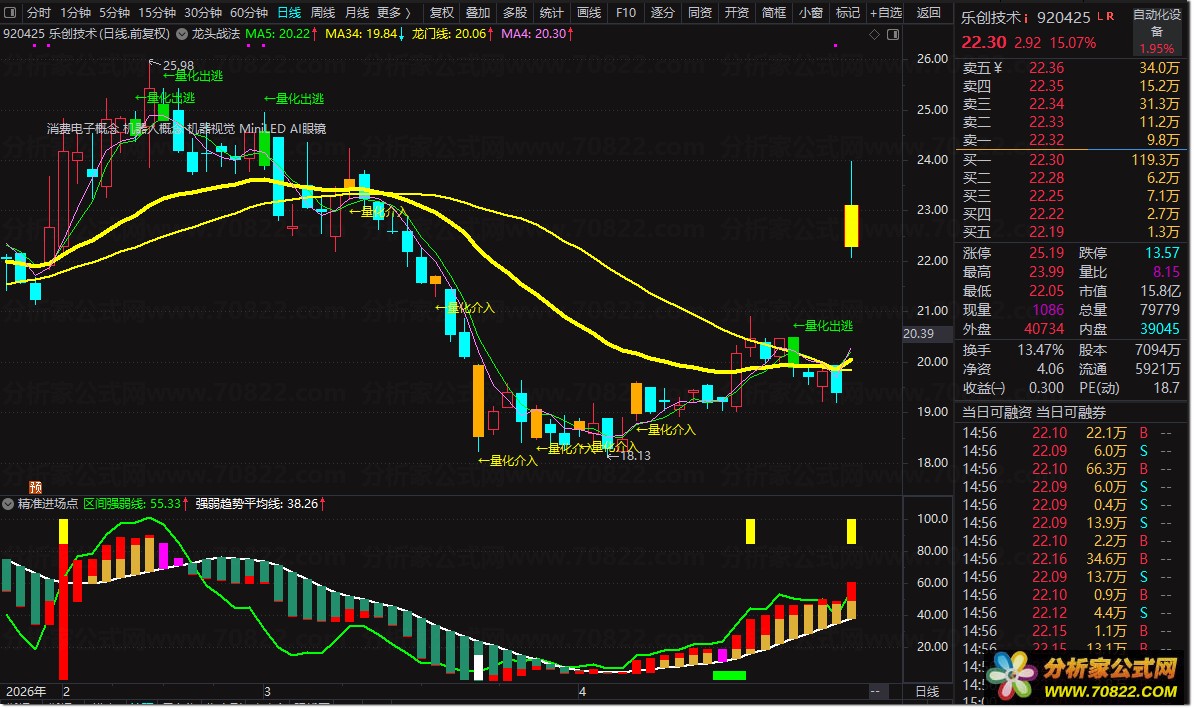1194x708 pixels.
Task: Click the diamond marker icon above the price axis
Action: 874,34
